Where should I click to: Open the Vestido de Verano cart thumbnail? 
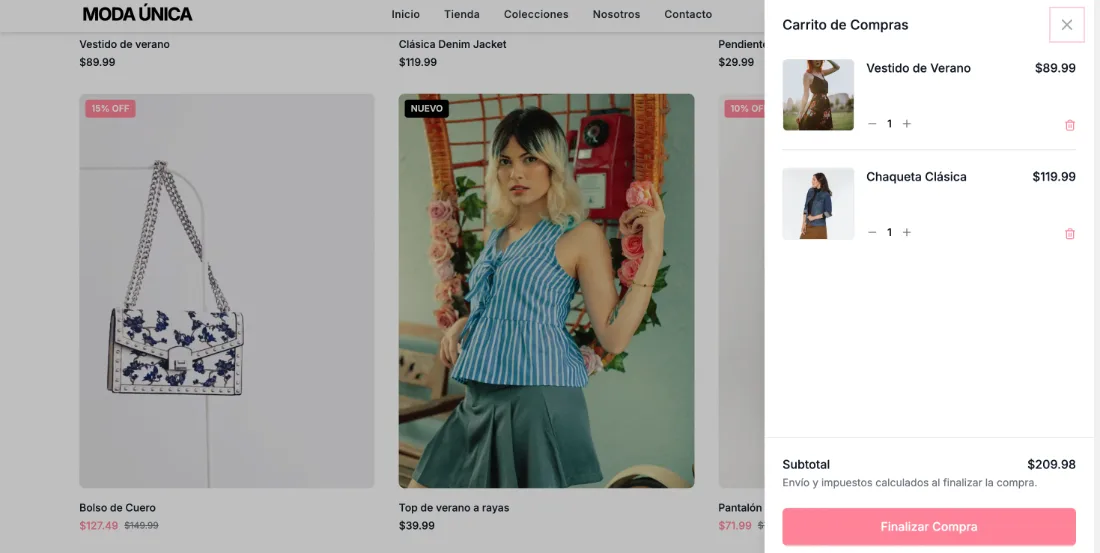(x=818, y=95)
